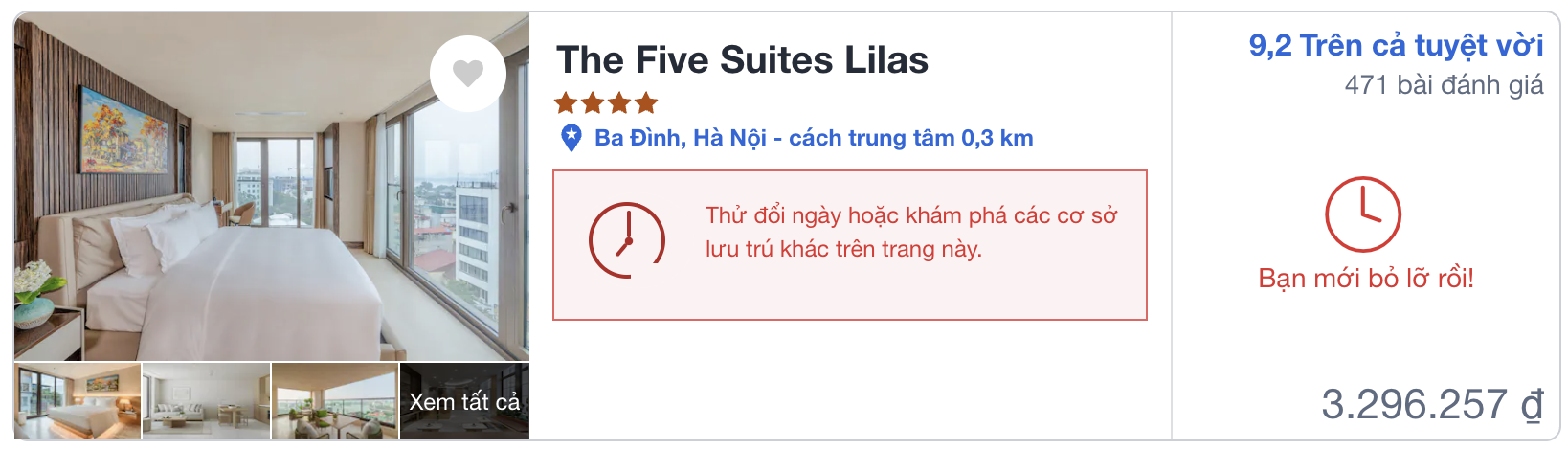Toggle the heart favorite button on photo
The image size is (1568, 450).
(x=467, y=74)
